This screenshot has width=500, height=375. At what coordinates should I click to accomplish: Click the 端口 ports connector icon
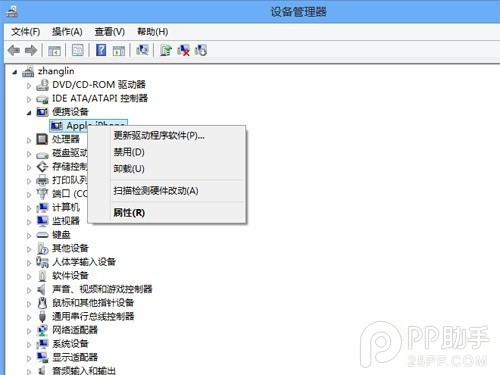pos(42,194)
